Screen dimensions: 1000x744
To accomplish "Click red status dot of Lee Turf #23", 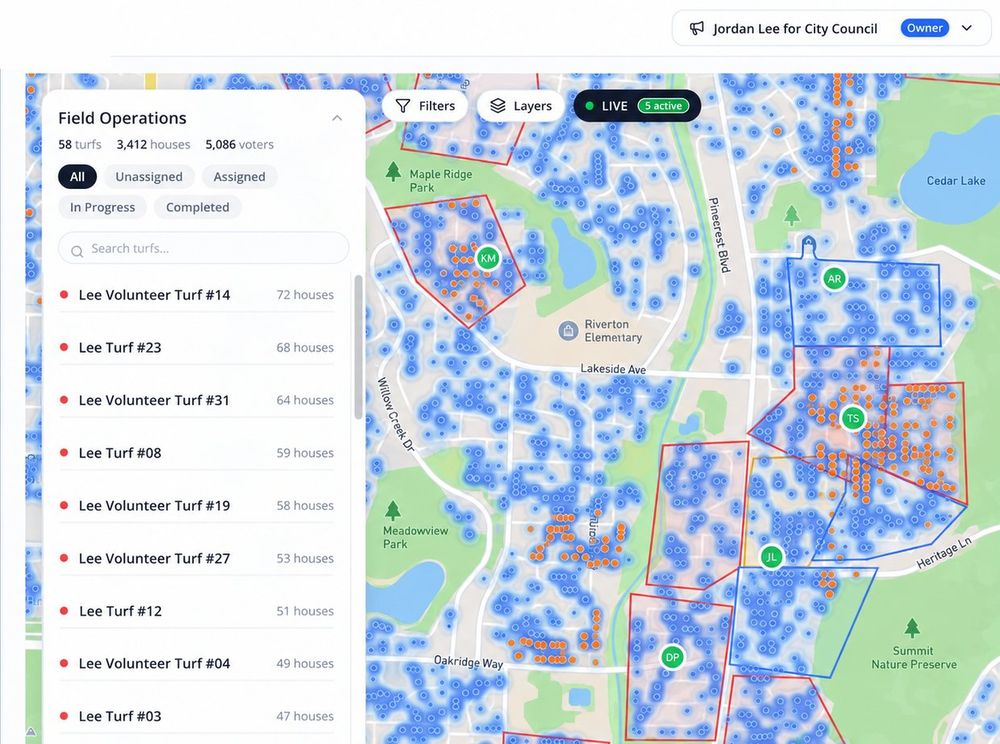I will click(64, 347).
